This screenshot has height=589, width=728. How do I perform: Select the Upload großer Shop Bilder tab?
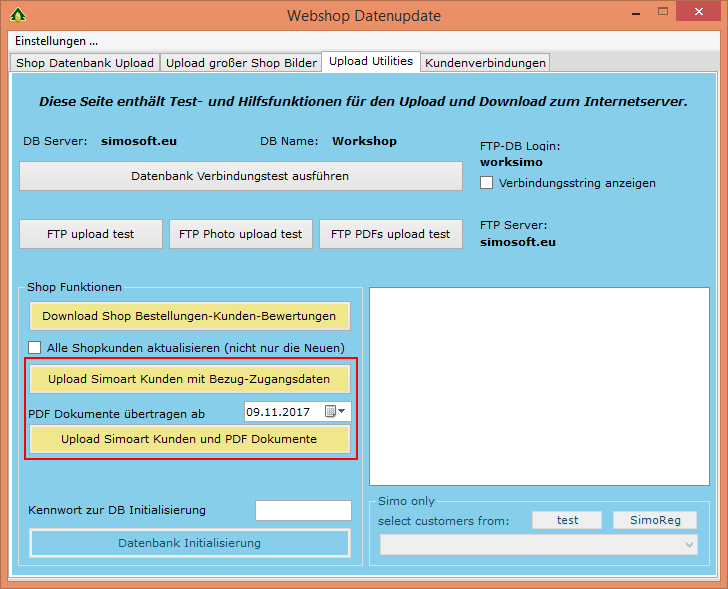click(241, 63)
